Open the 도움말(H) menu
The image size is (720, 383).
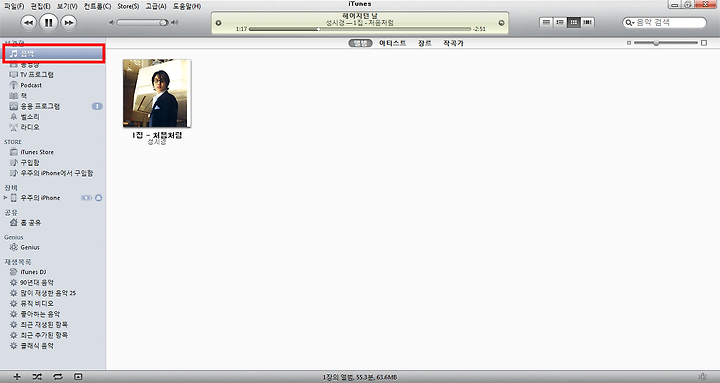(187, 6)
